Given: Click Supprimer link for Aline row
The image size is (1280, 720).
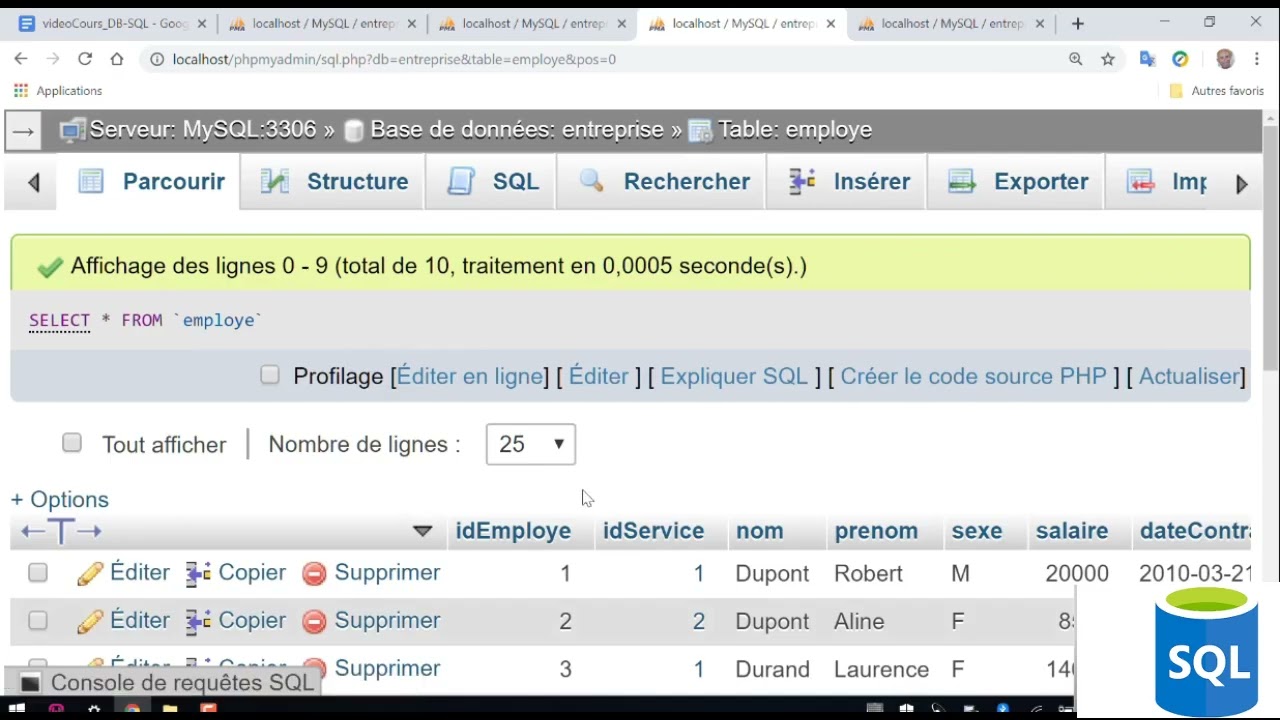Looking at the screenshot, I should click(x=387, y=620).
